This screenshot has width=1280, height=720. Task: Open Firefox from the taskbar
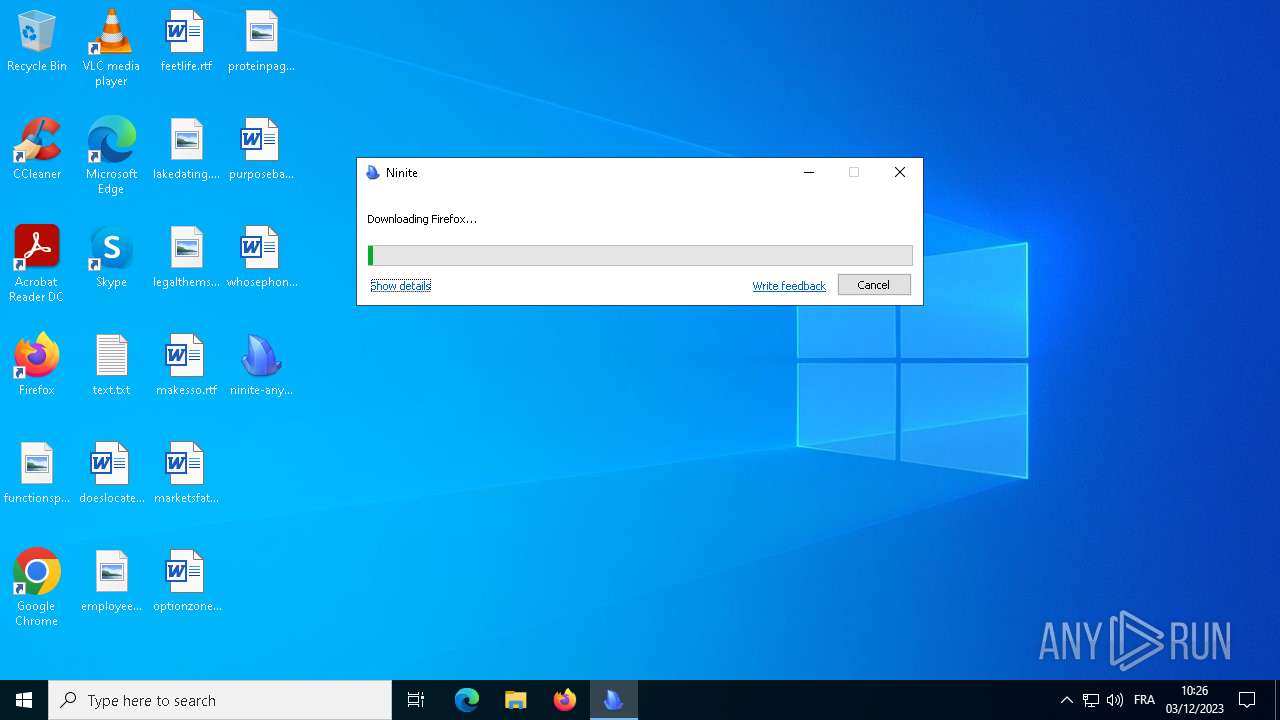(565, 700)
